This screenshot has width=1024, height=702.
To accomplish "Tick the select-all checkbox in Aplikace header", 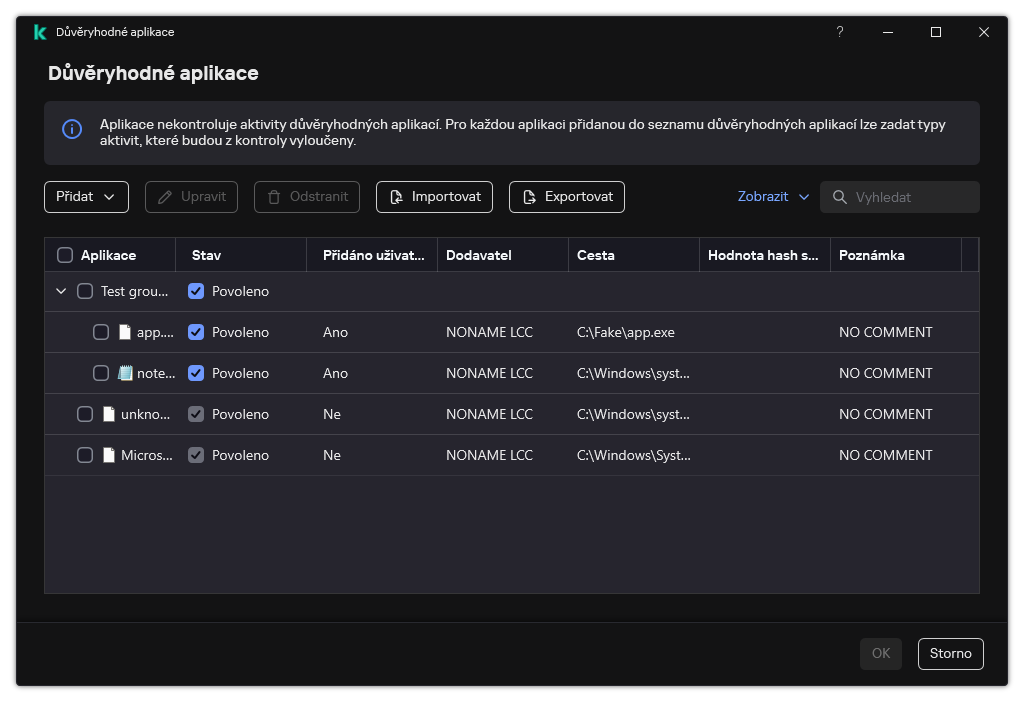I will tap(65, 255).
